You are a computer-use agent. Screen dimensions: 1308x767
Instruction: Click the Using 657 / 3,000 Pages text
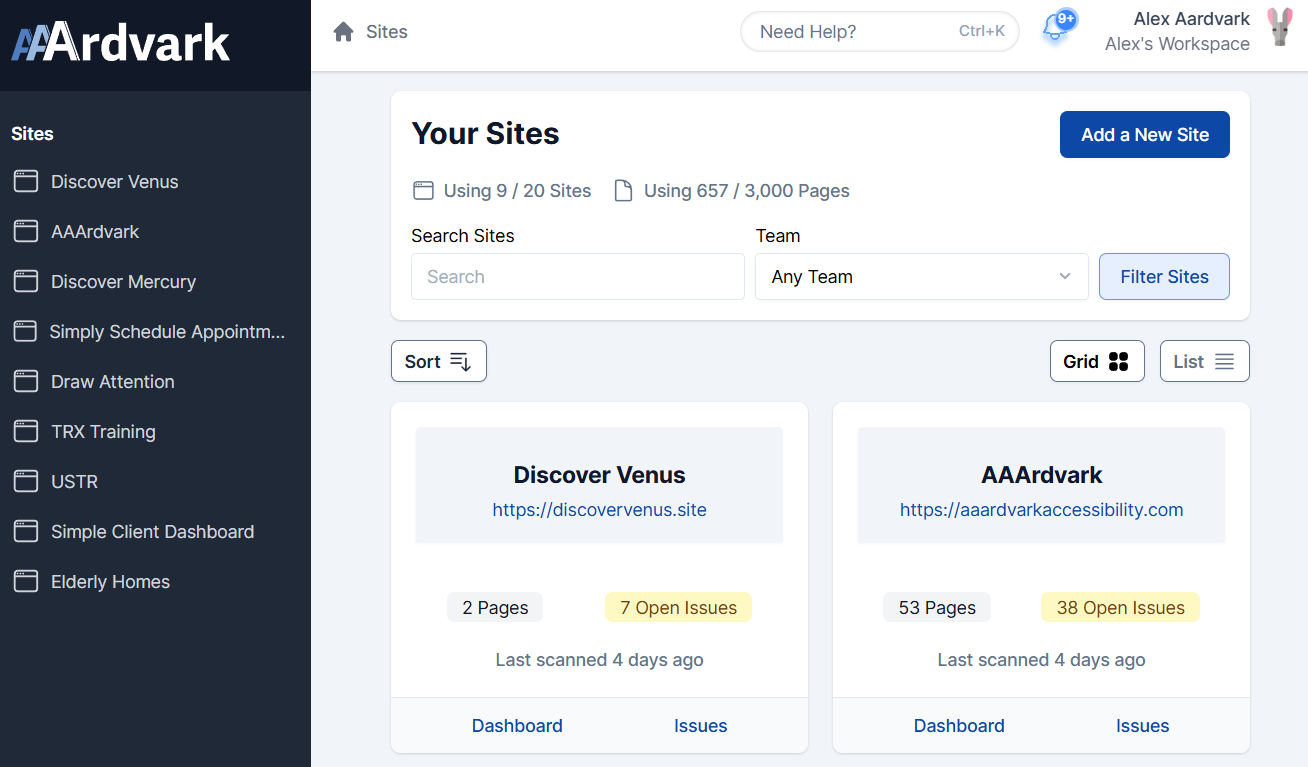pyautogui.click(x=746, y=191)
